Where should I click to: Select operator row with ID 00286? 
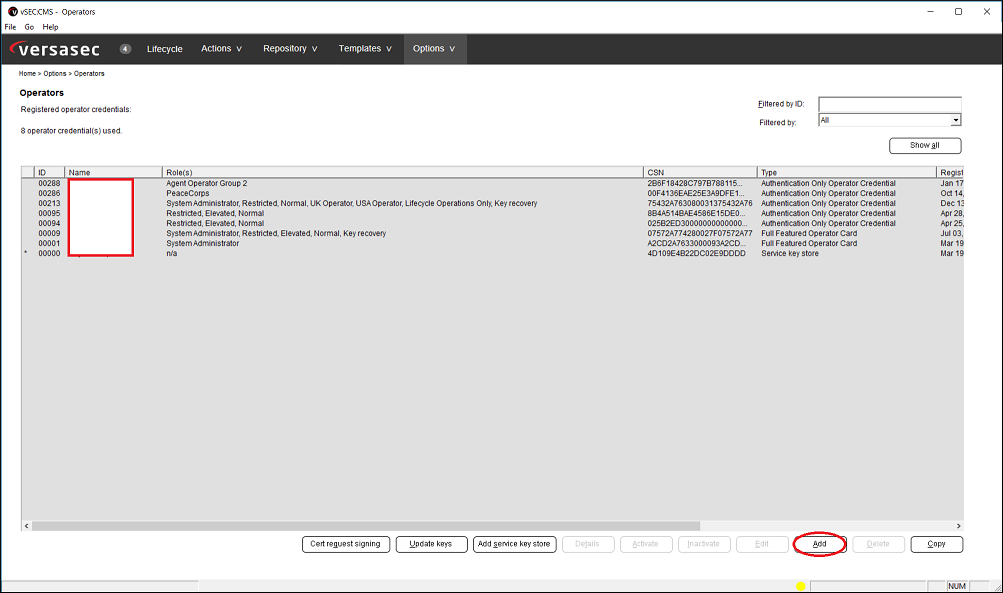click(493, 193)
